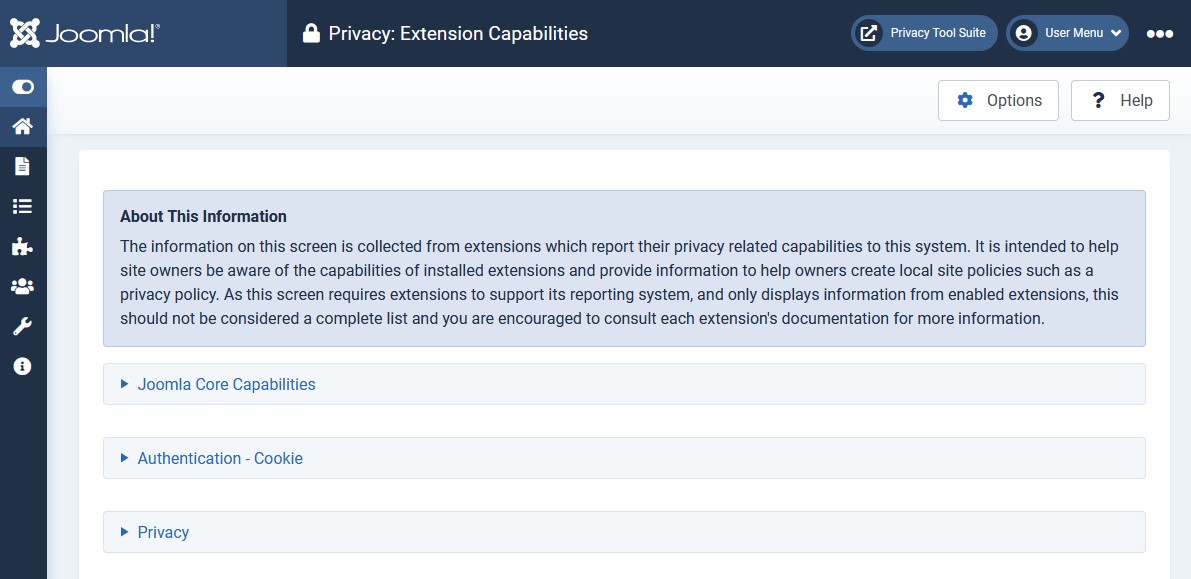Open the Home Dashboard icon

[22, 126]
